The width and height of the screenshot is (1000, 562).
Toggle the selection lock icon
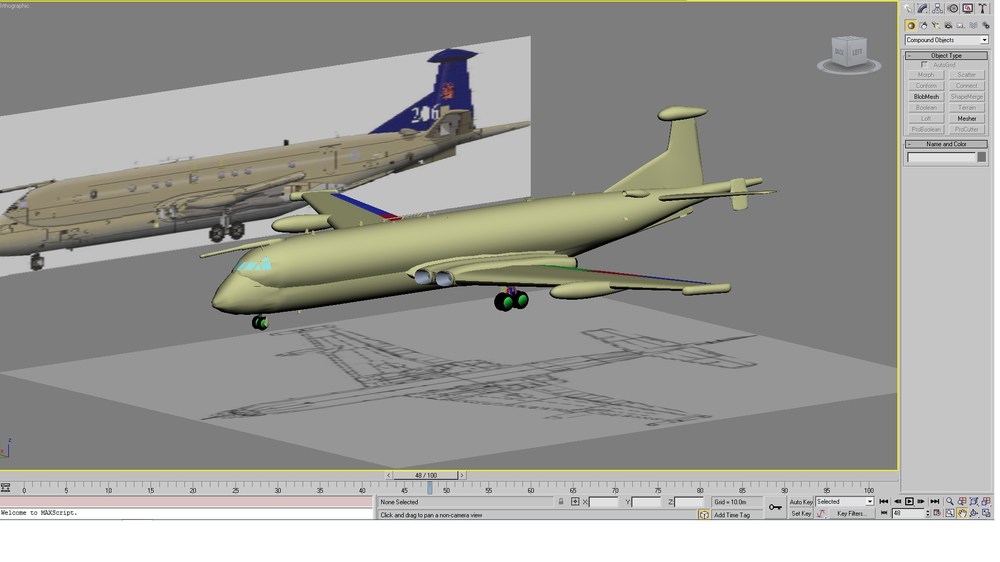[561, 502]
